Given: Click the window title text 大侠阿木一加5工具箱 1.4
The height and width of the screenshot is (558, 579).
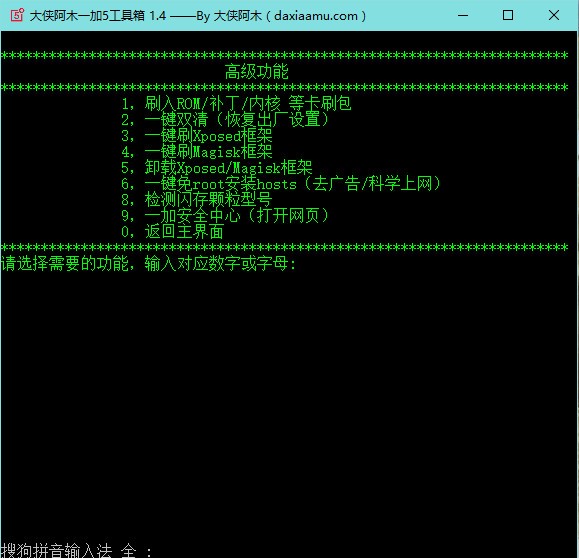Looking at the screenshot, I should (x=98, y=16).
